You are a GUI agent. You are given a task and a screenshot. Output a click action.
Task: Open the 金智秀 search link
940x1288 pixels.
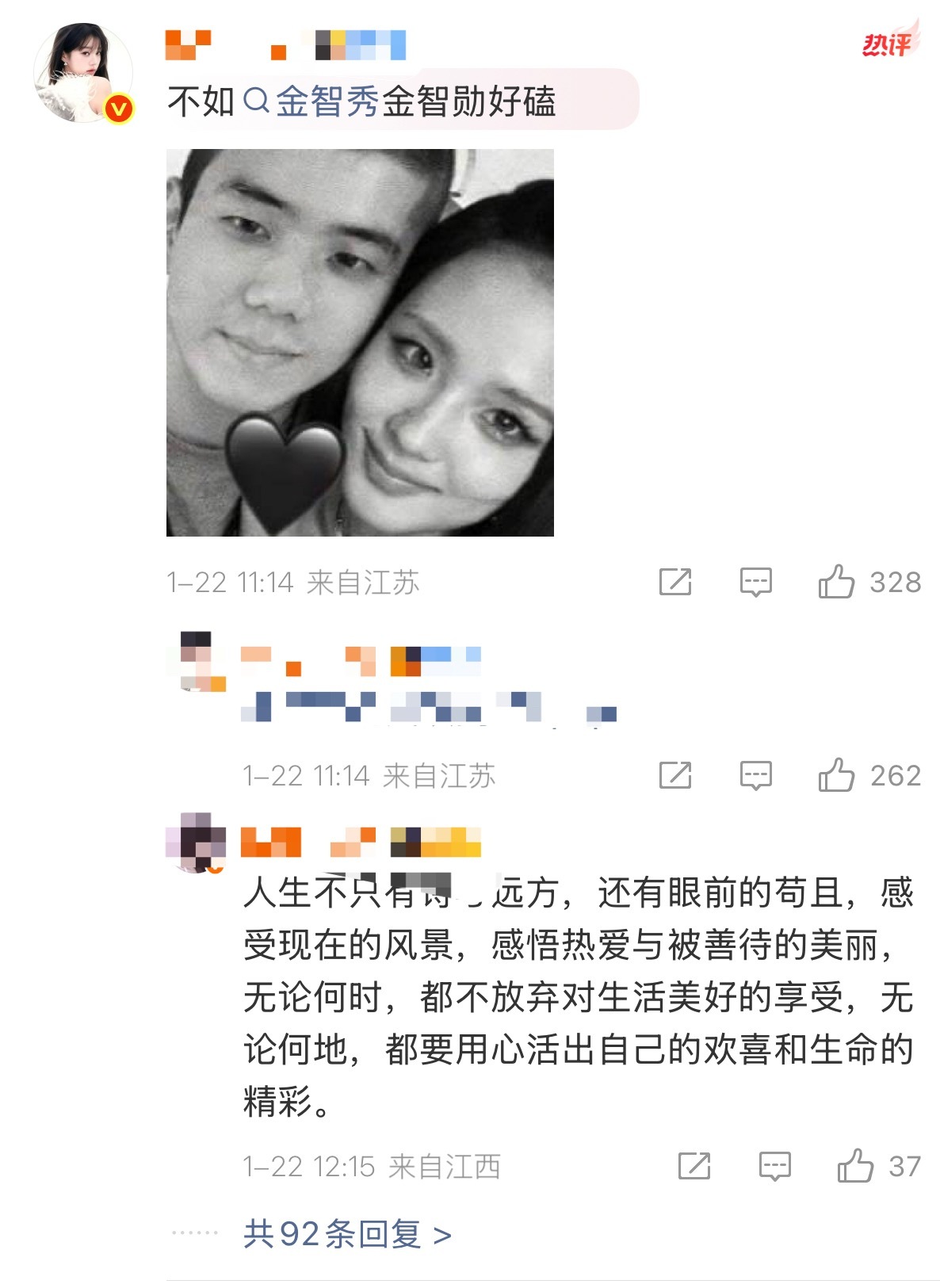(x=327, y=101)
